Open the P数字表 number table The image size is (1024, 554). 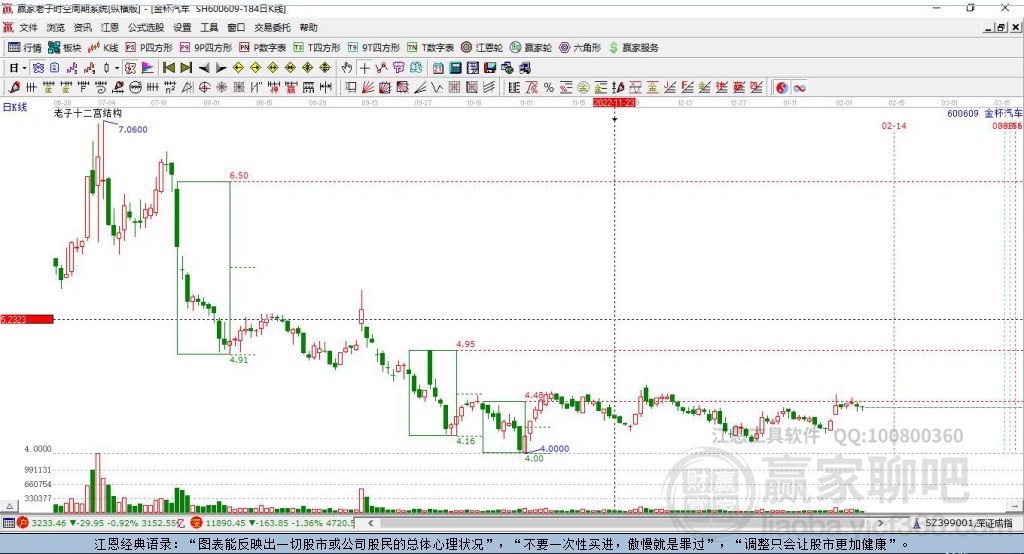pyautogui.click(x=263, y=48)
